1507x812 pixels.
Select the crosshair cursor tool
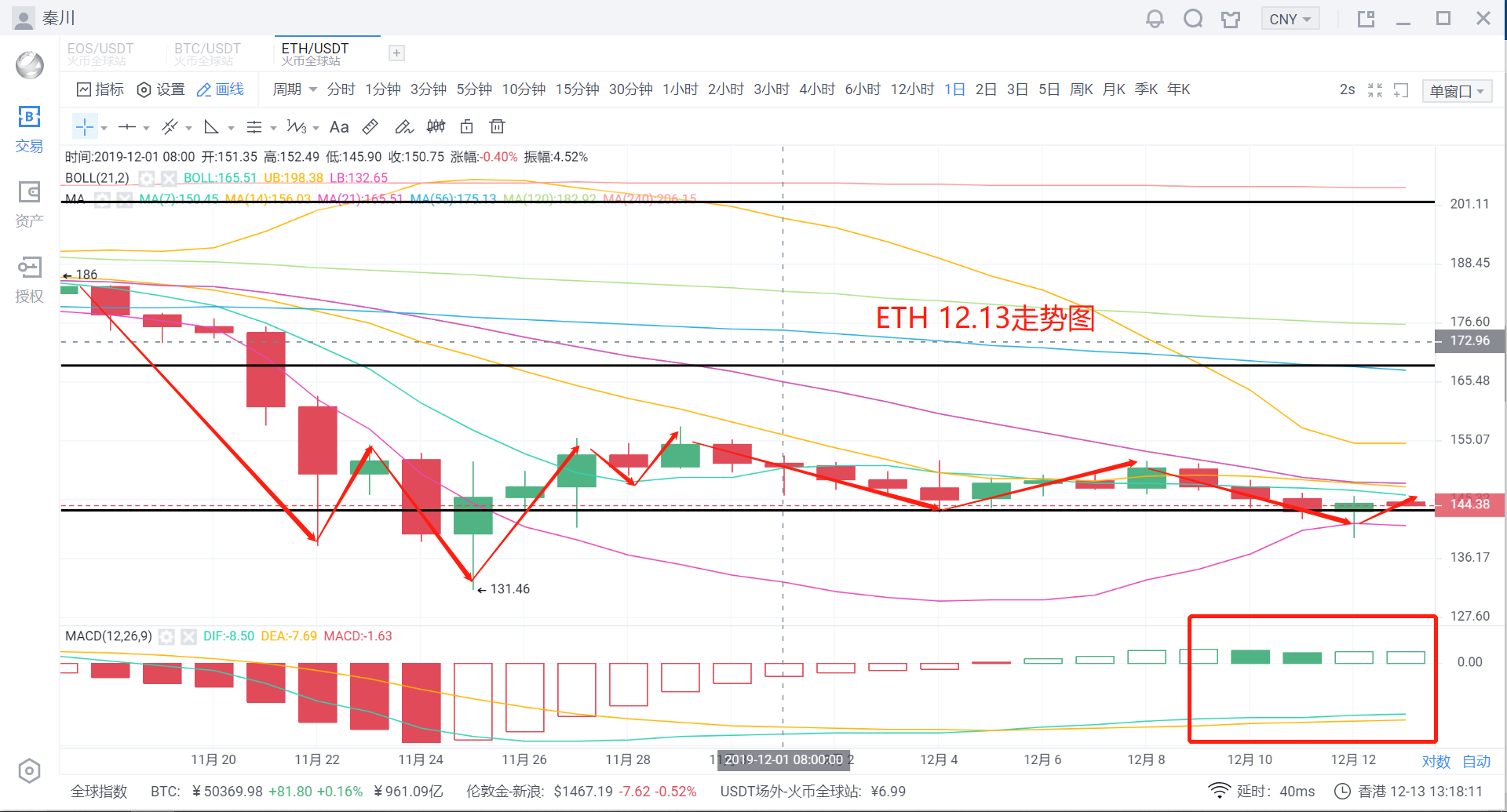tap(85, 126)
